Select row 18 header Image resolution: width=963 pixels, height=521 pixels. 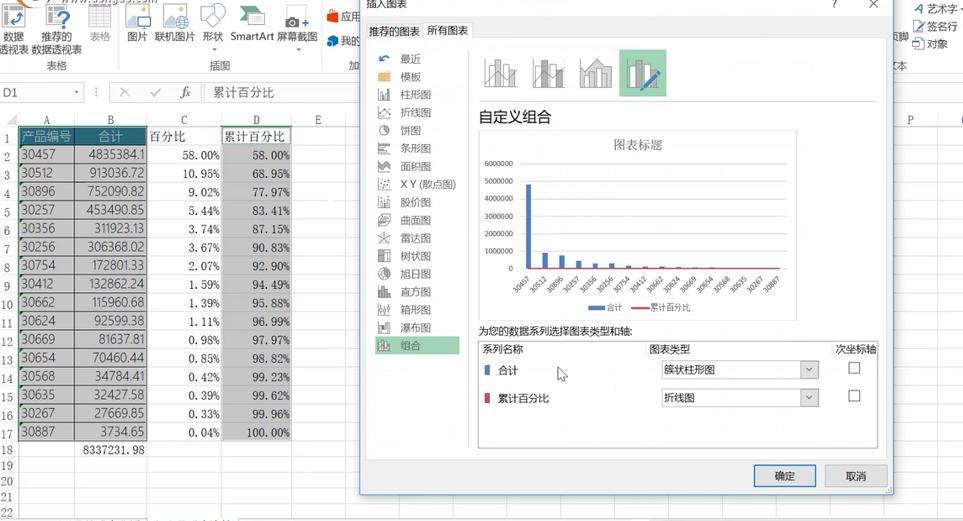tap(7, 450)
